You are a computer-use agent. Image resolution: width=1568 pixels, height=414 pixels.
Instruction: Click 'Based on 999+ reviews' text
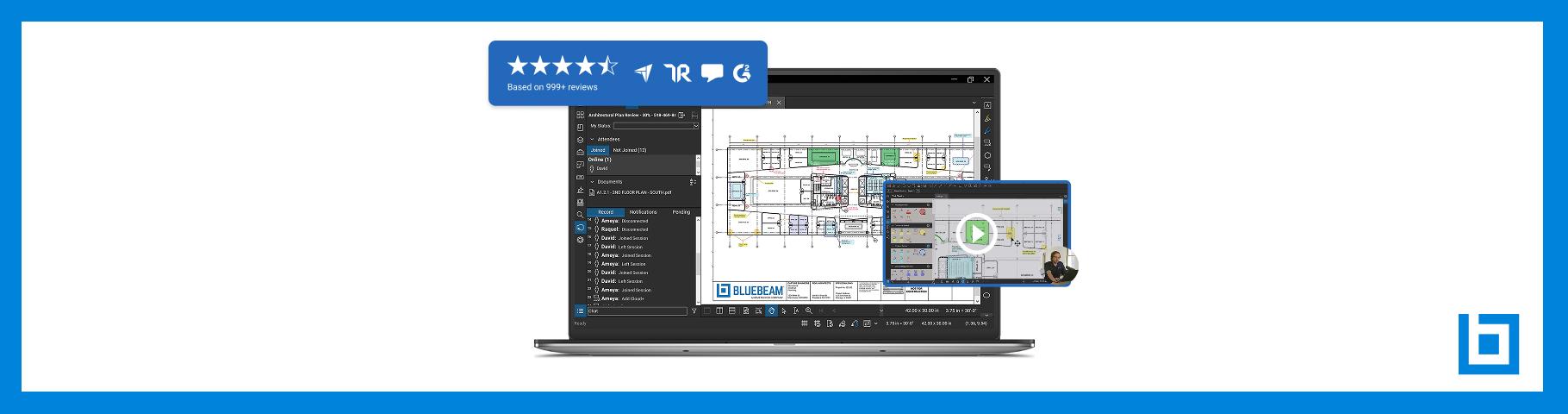point(552,87)
